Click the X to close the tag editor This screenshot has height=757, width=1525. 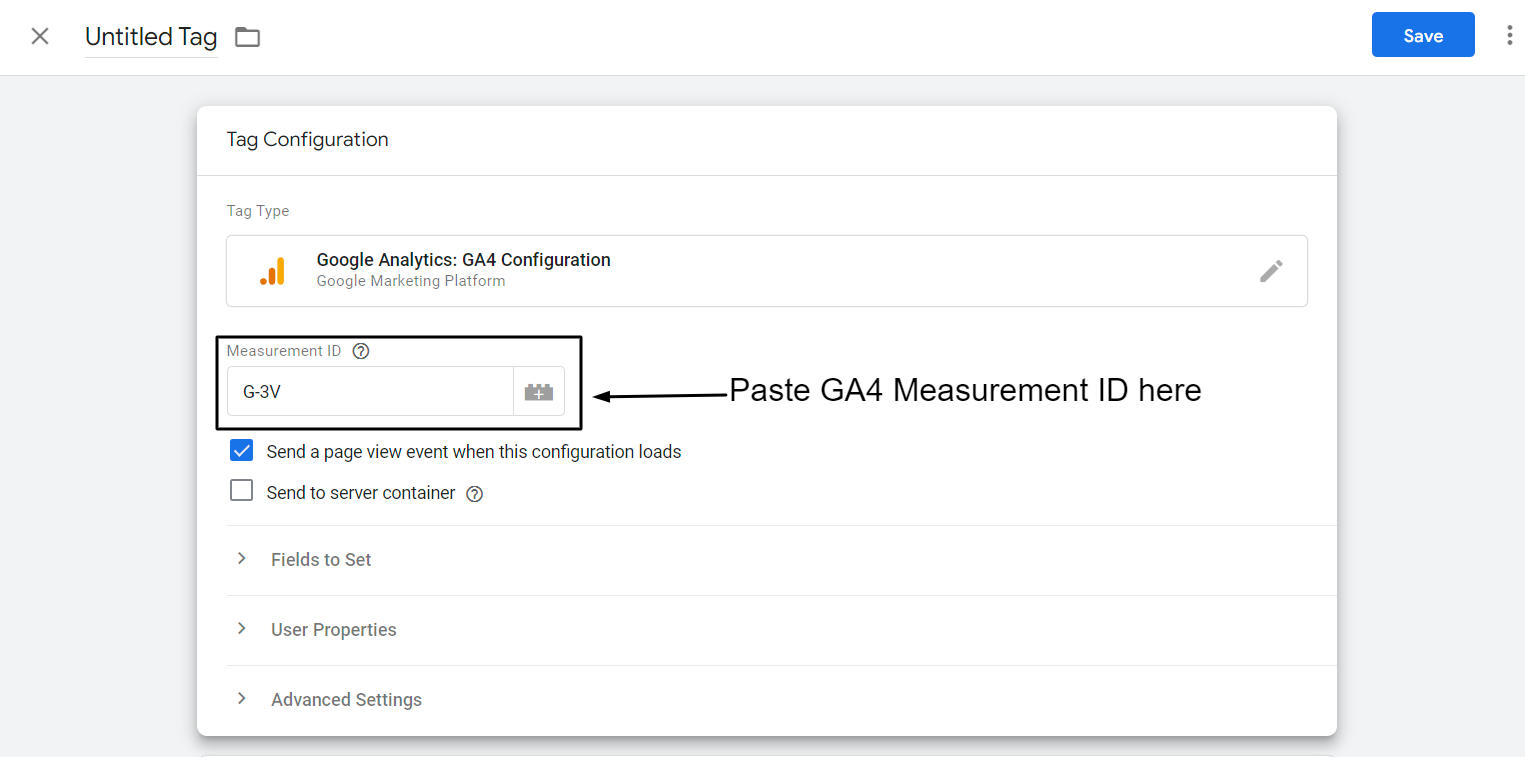point(39,35)
